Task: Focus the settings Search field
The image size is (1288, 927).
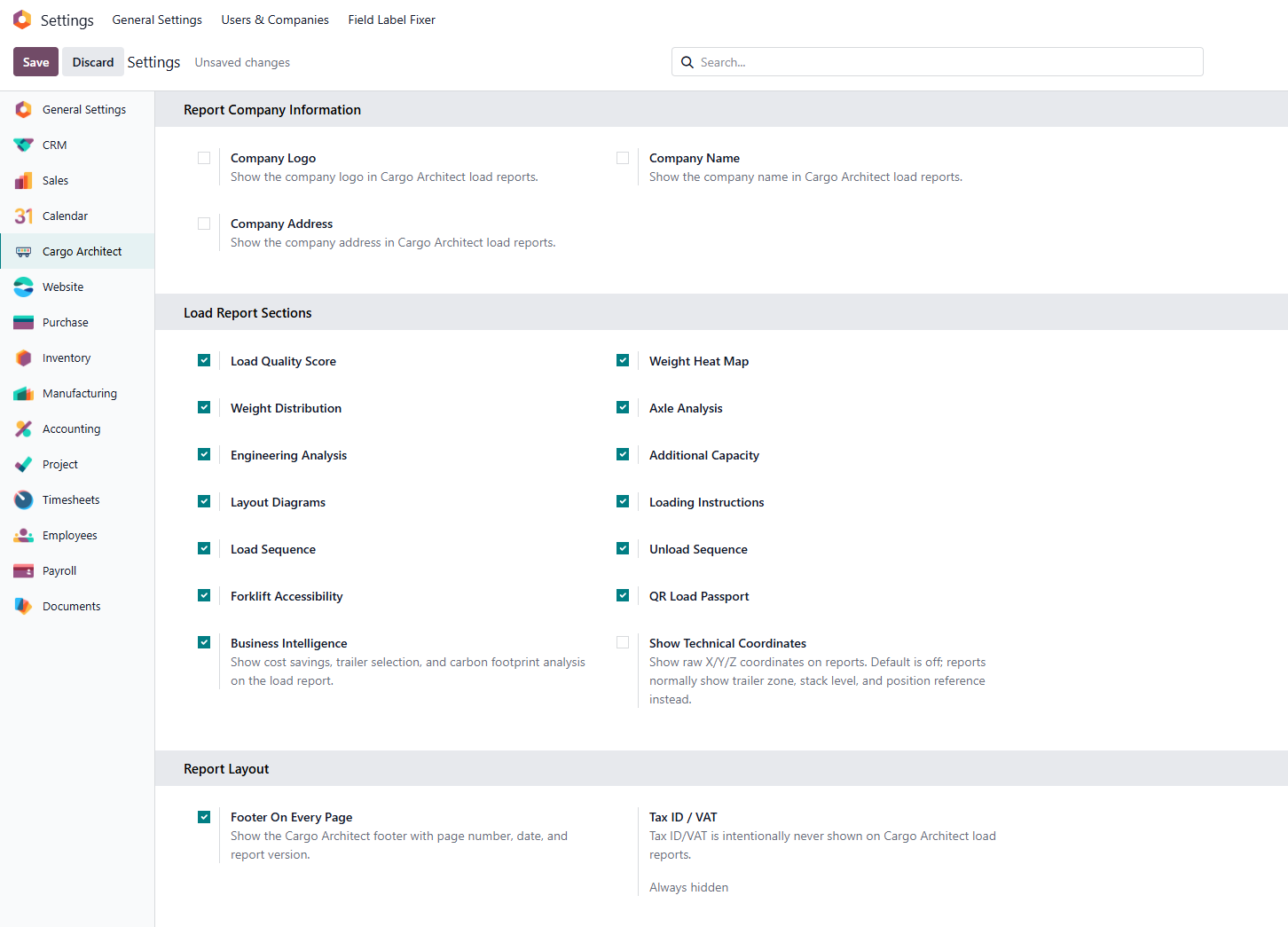Action: point(938,62)
